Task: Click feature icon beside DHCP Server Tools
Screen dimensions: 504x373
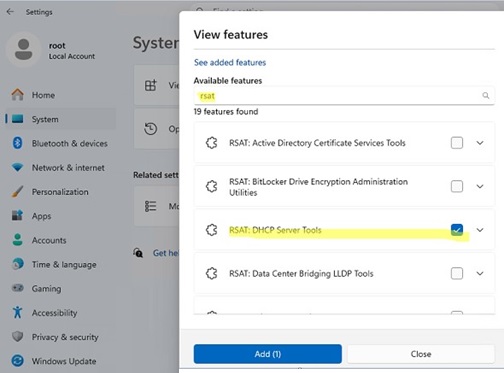Action: tap(211, 230)
